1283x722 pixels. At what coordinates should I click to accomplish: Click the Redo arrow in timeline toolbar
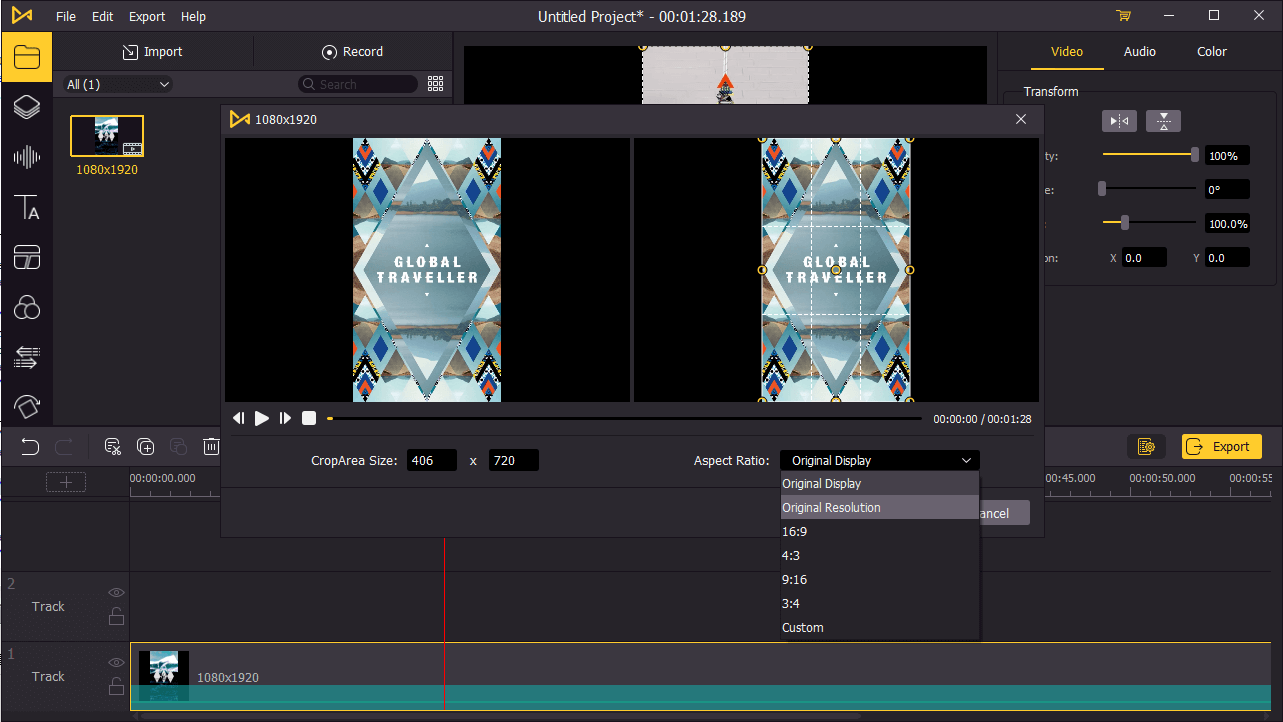coord(64,447)
